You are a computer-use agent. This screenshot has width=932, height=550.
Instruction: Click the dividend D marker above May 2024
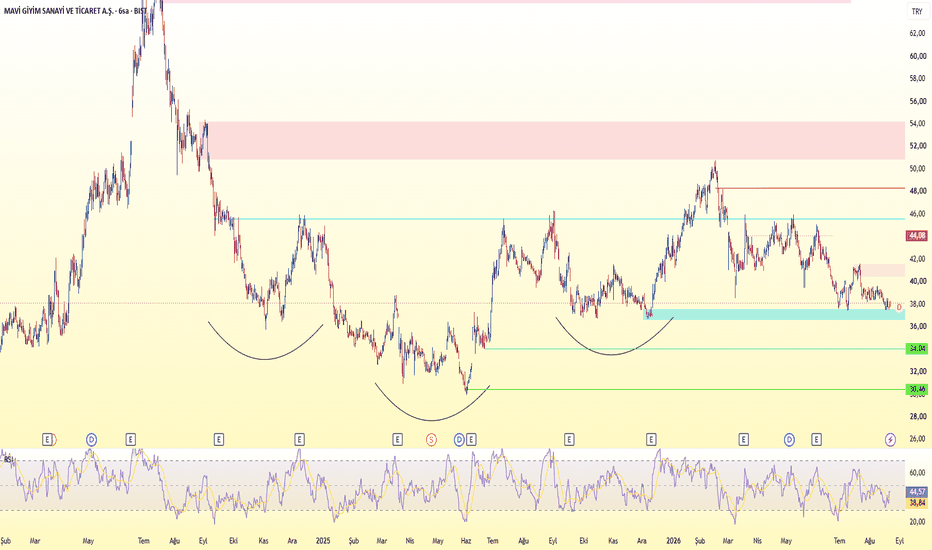(91, 440)
